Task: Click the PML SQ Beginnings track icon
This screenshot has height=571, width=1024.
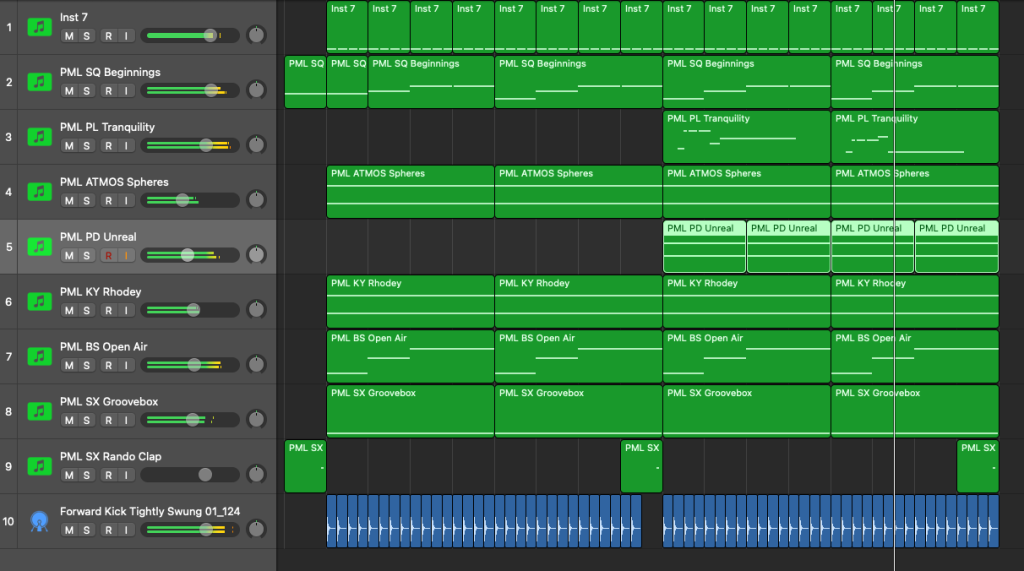Action: 40,81
